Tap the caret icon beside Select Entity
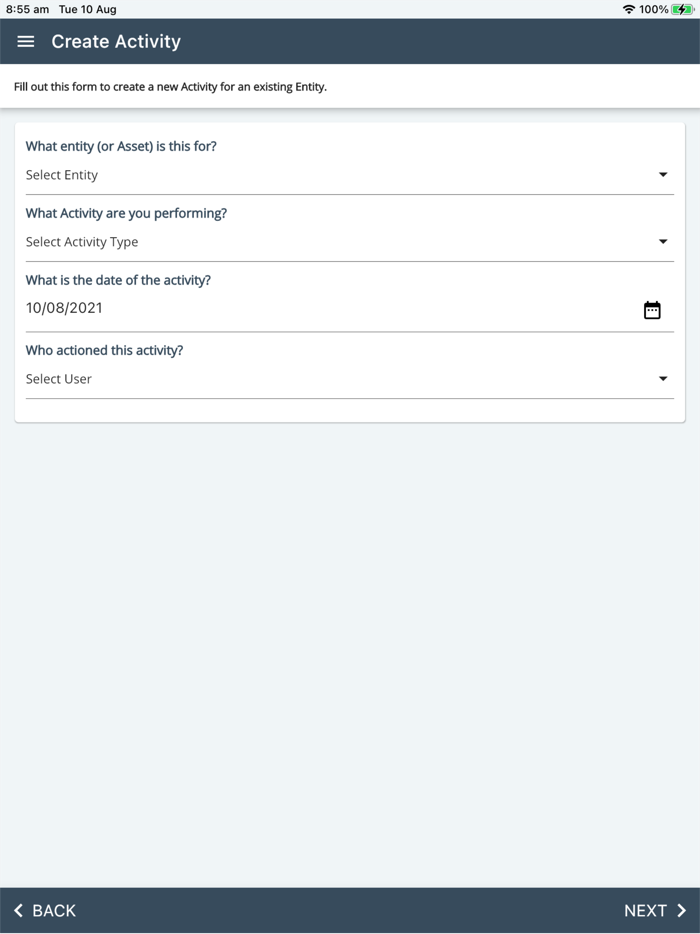Viewport: 700px width, 934px height. click(663, 173)
